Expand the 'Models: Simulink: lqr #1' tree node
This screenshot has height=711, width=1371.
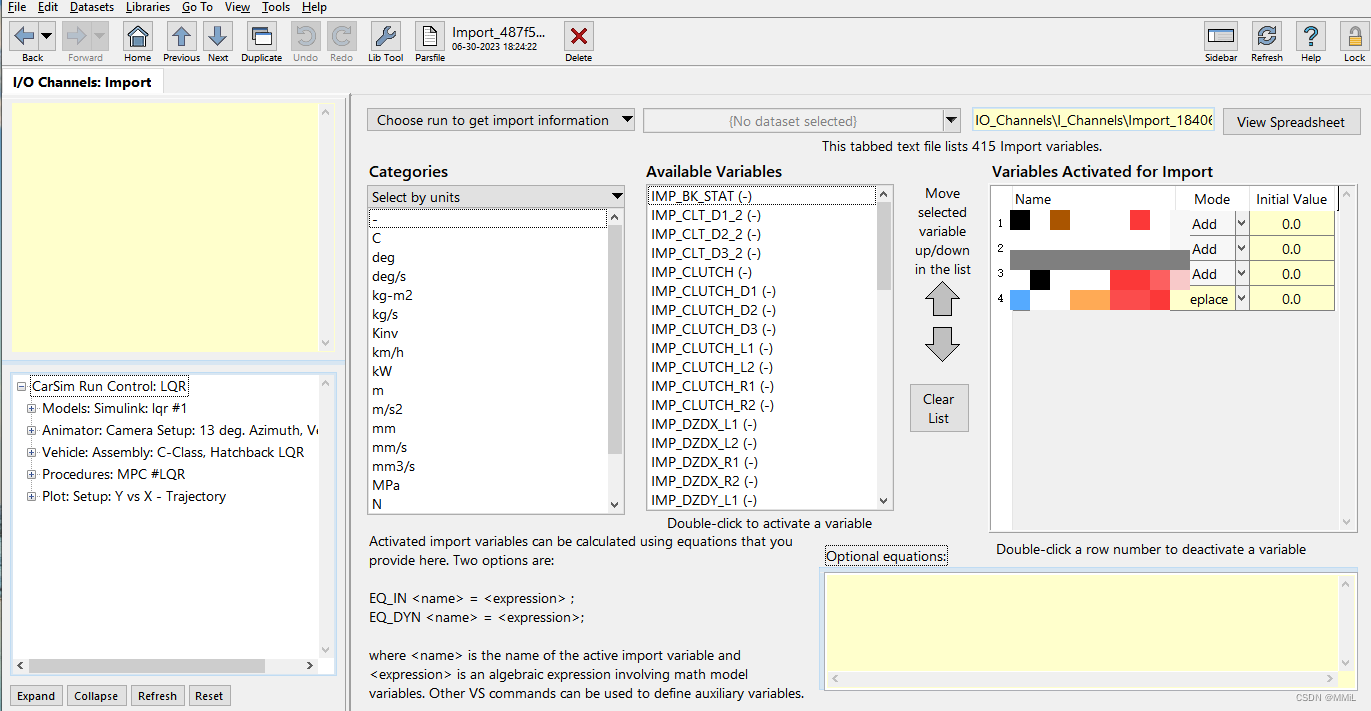pyautogui.click(x=32, y=408)
